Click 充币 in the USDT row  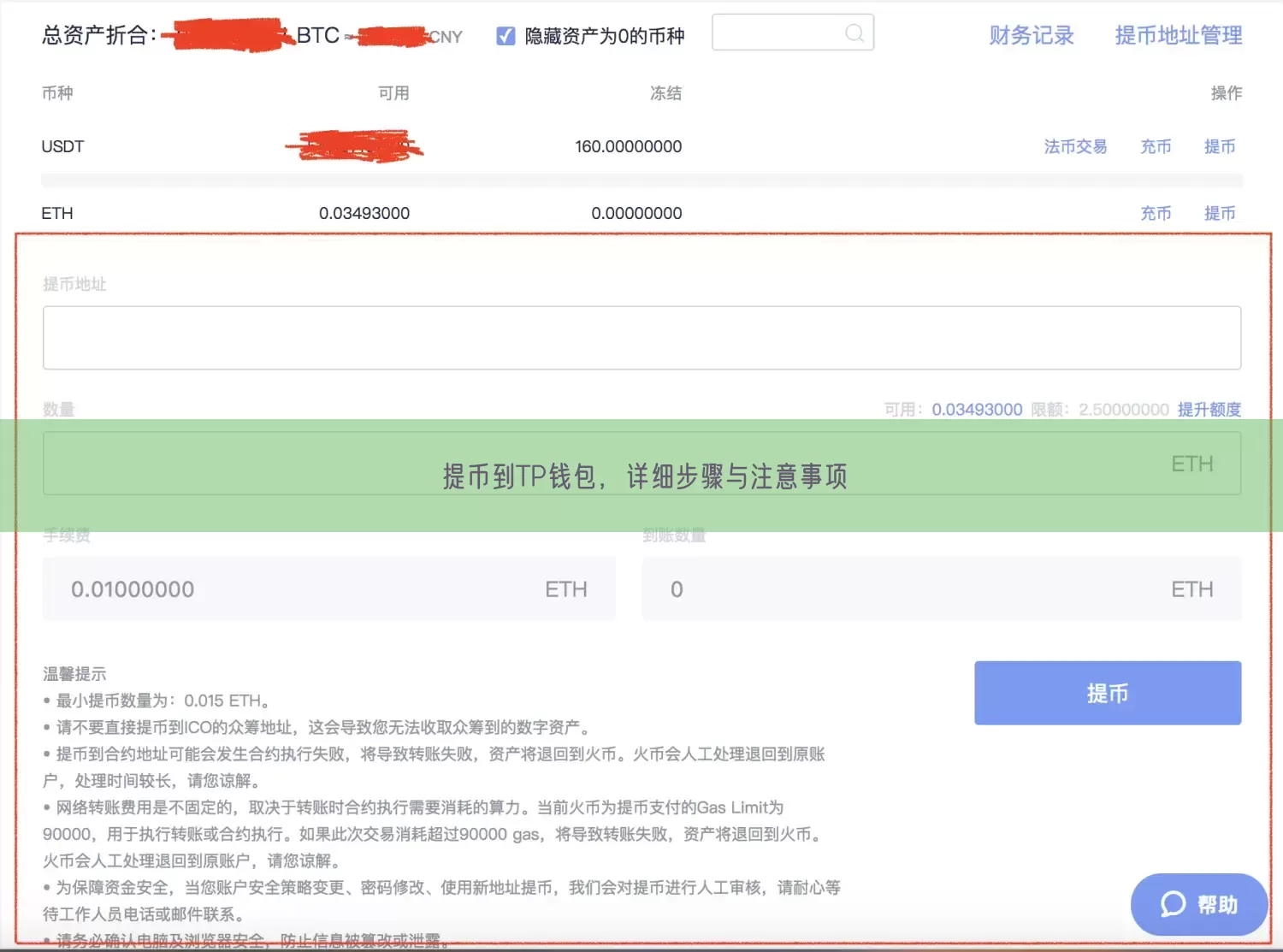coord(1156,146)
